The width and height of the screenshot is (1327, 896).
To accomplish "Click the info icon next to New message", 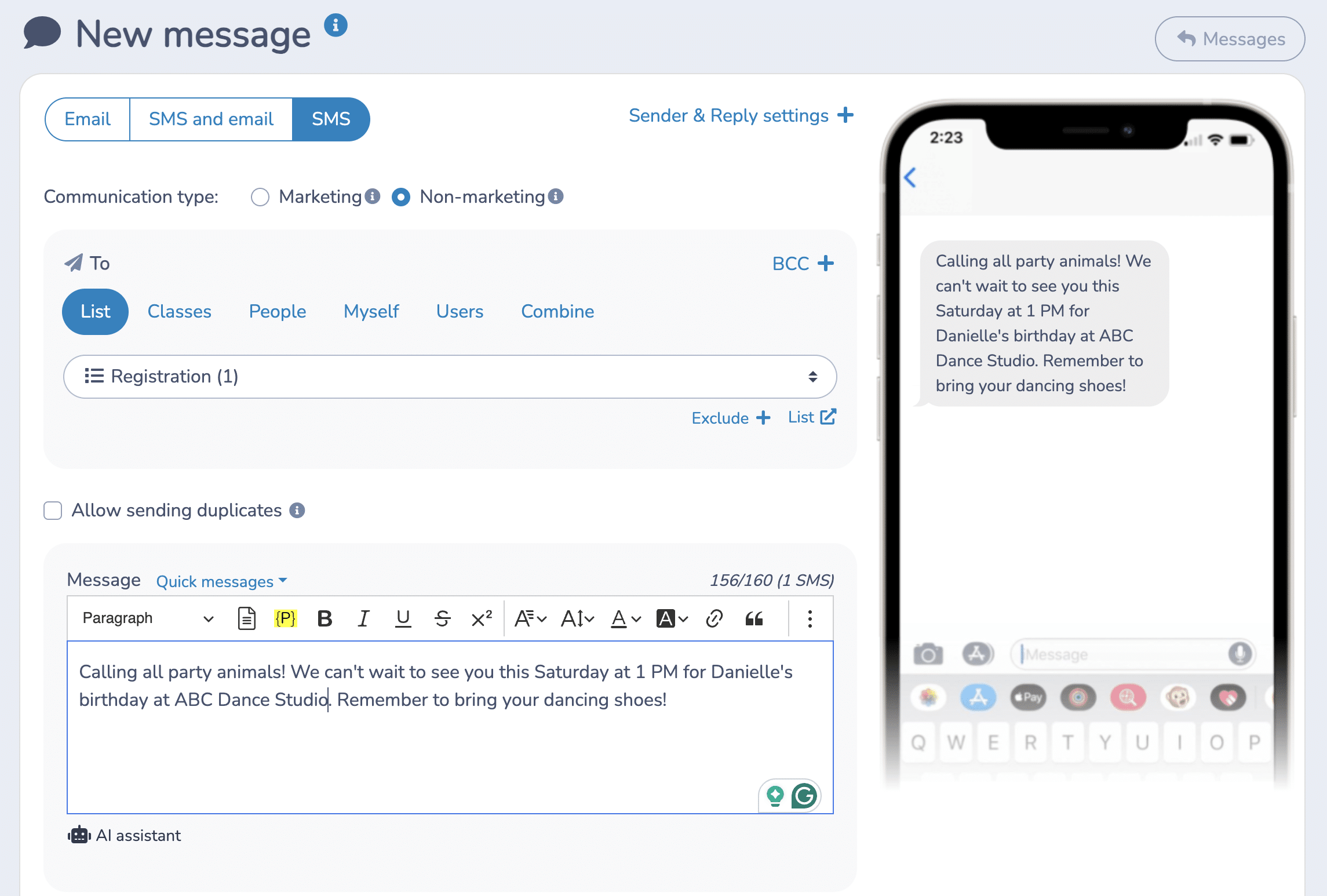I will [336, 26].
